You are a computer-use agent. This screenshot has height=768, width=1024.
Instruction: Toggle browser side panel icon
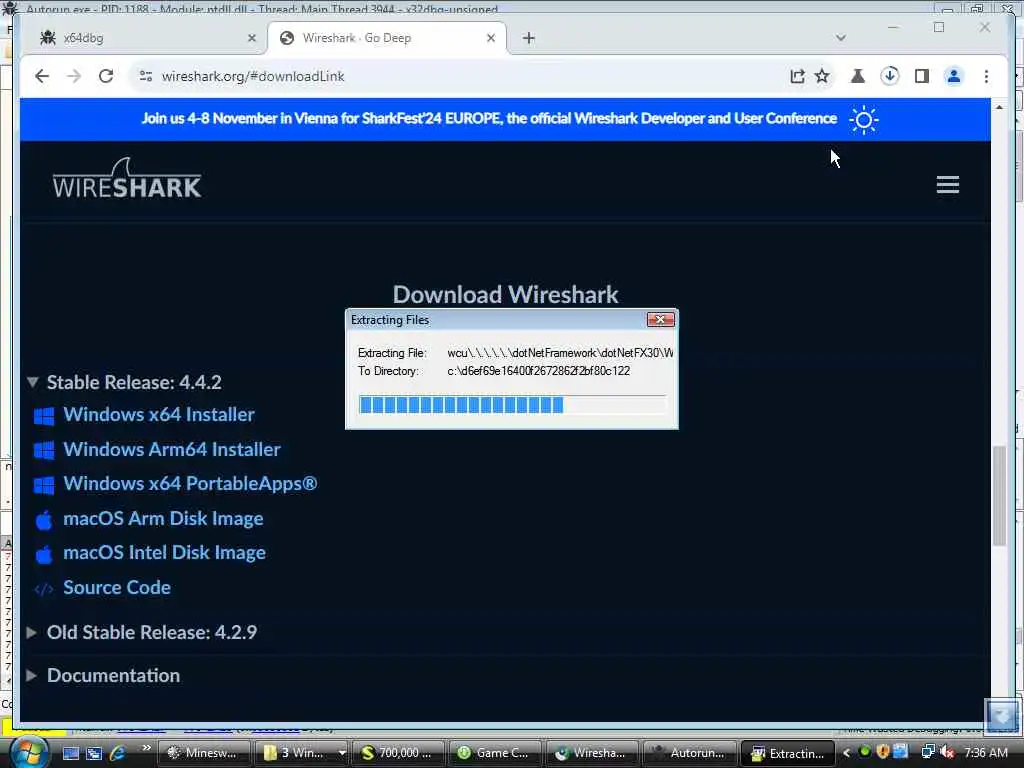click(x=921, y=76)
